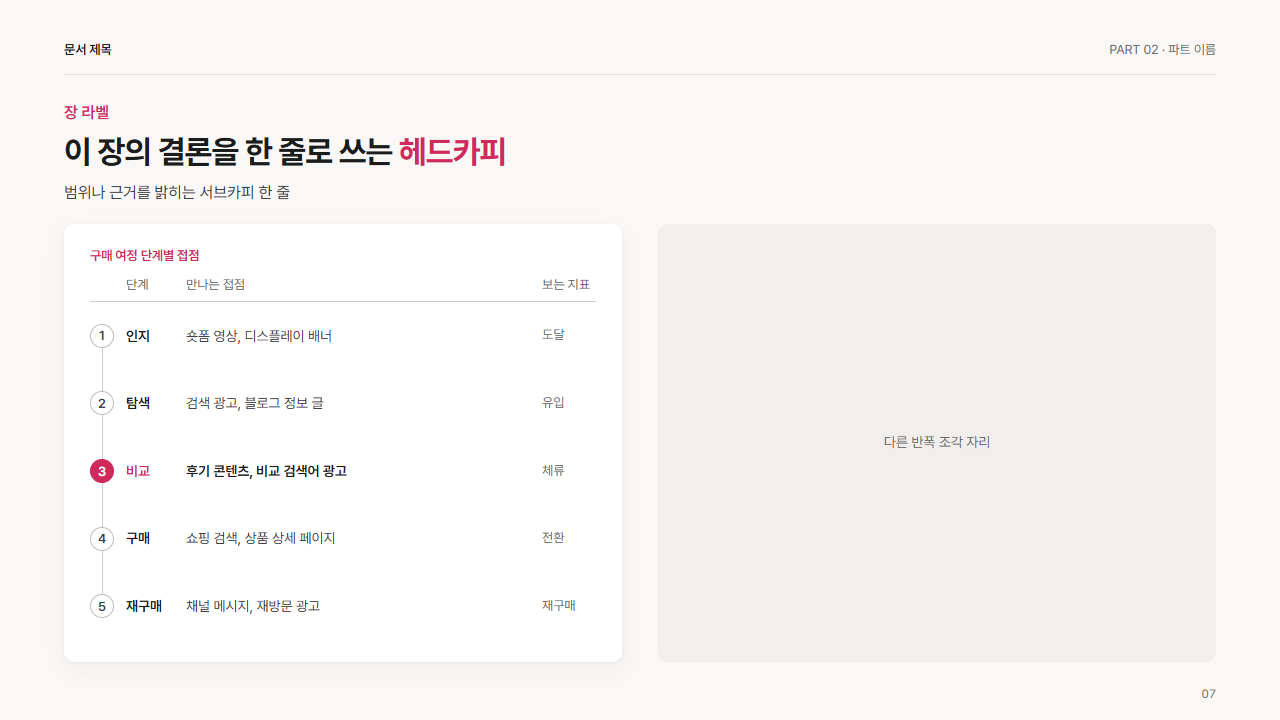Viewport: 1280px width, 720px height.
Task: Select the touchpoint '채널 메시지, 재방문 광고'
Action: point(253,606)
